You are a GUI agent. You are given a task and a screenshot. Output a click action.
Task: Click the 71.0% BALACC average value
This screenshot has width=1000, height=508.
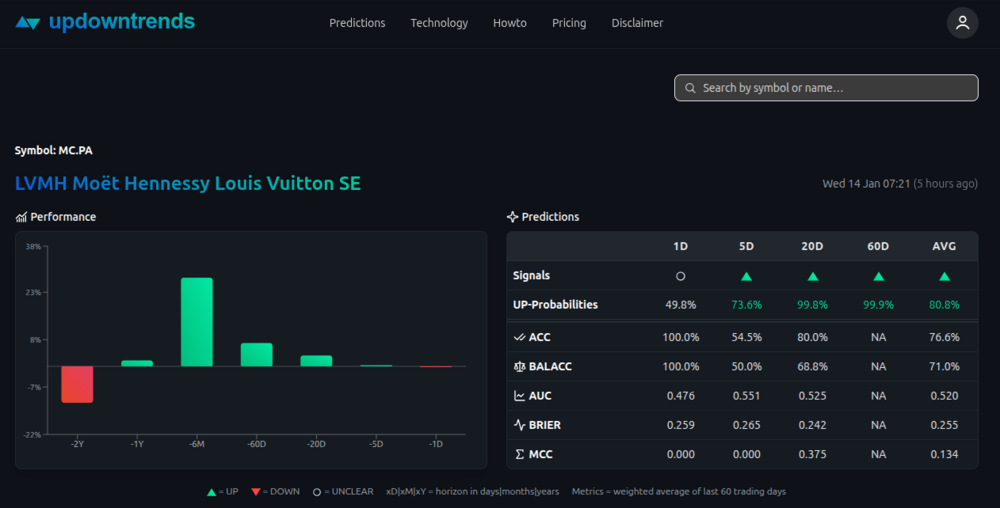[945, 366]
